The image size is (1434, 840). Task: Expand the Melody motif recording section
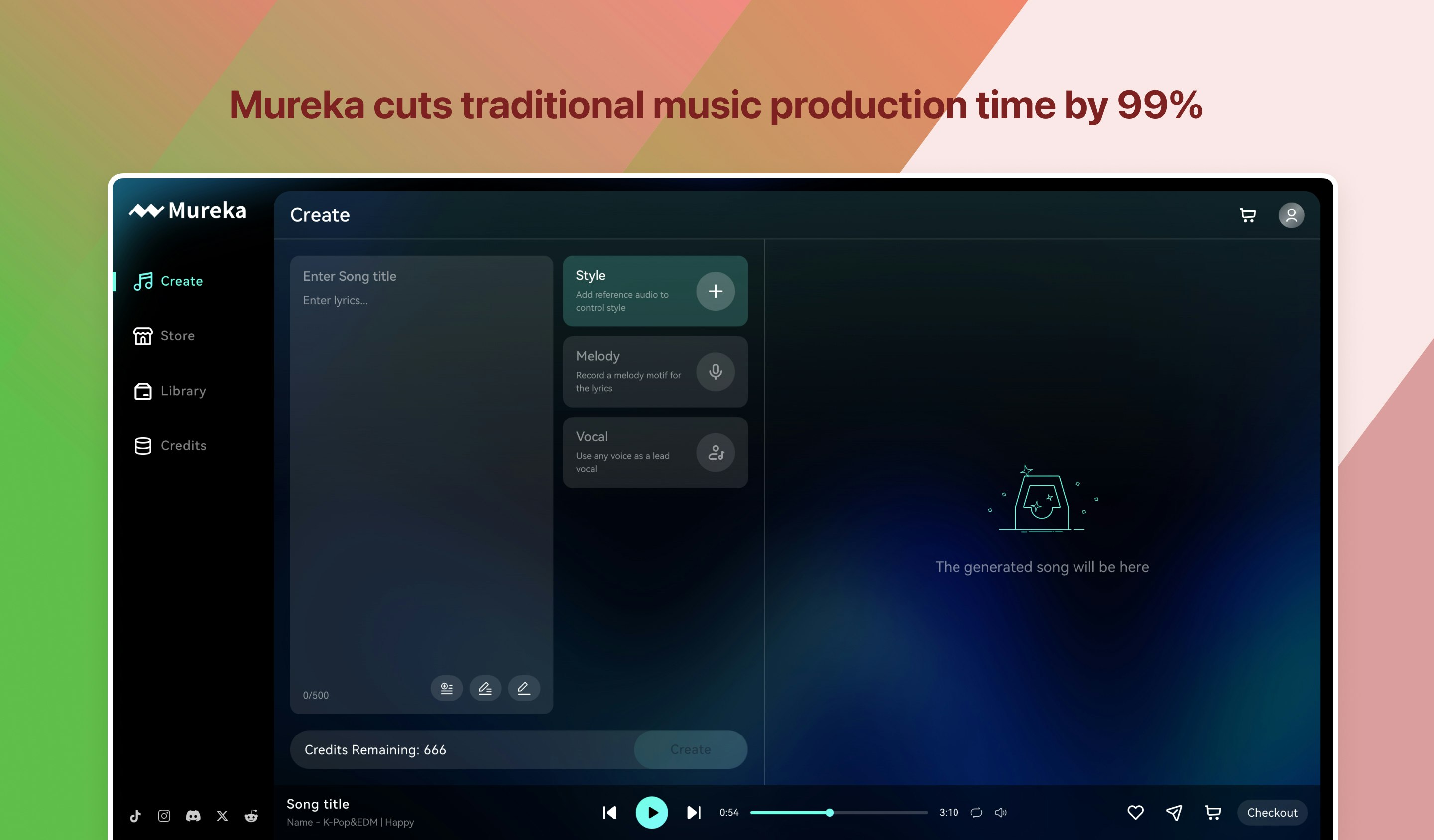click(x=716, y=371)
